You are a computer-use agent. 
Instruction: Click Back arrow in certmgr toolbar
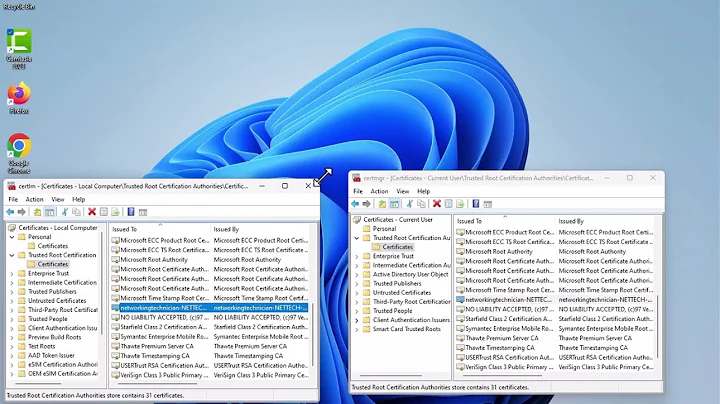point(355,204)
